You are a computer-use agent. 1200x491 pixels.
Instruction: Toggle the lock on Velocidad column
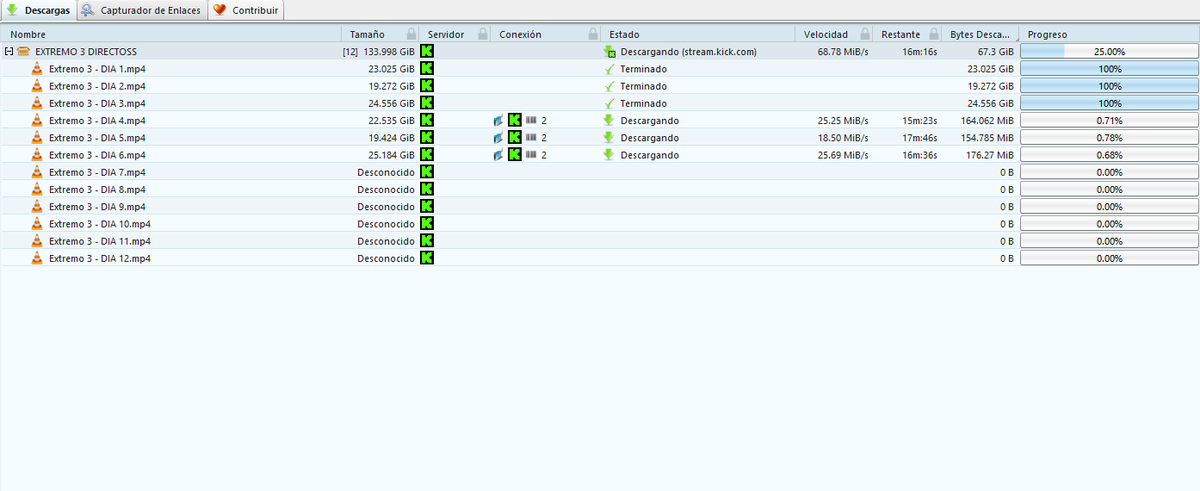(x=864, y=34)
